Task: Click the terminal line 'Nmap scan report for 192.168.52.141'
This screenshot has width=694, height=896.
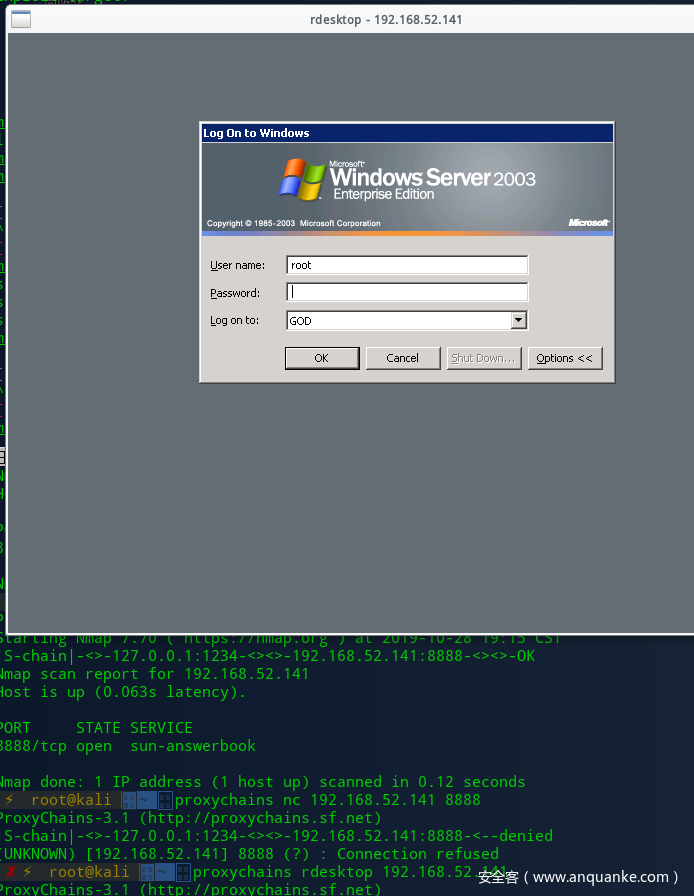Action: (x=154, y=674)
